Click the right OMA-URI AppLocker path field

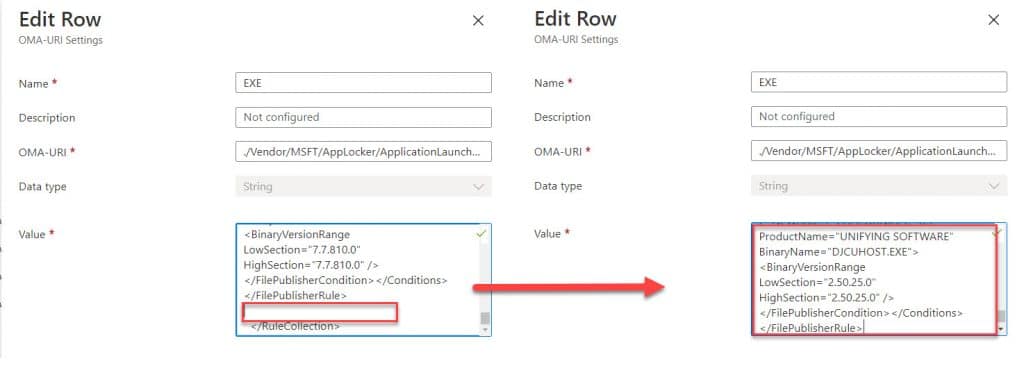879,151
